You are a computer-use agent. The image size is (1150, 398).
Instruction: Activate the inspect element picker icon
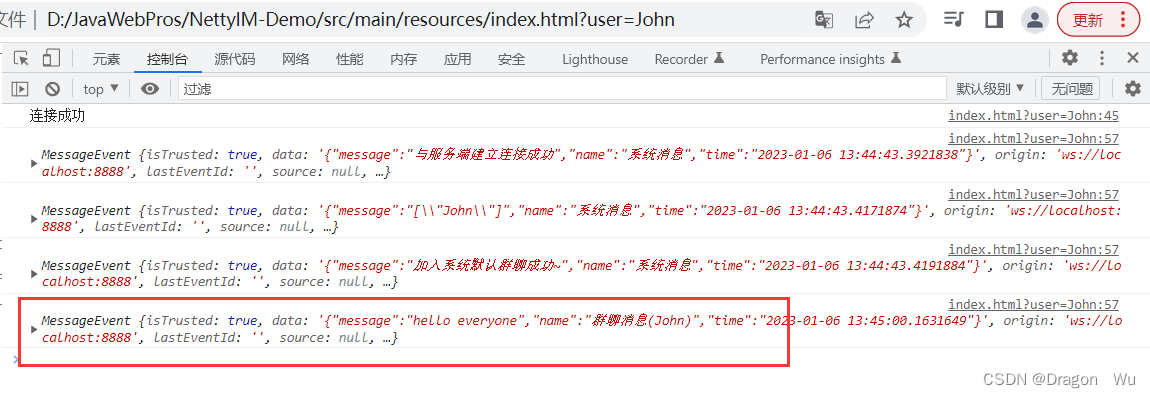click(x=22, y=59)
